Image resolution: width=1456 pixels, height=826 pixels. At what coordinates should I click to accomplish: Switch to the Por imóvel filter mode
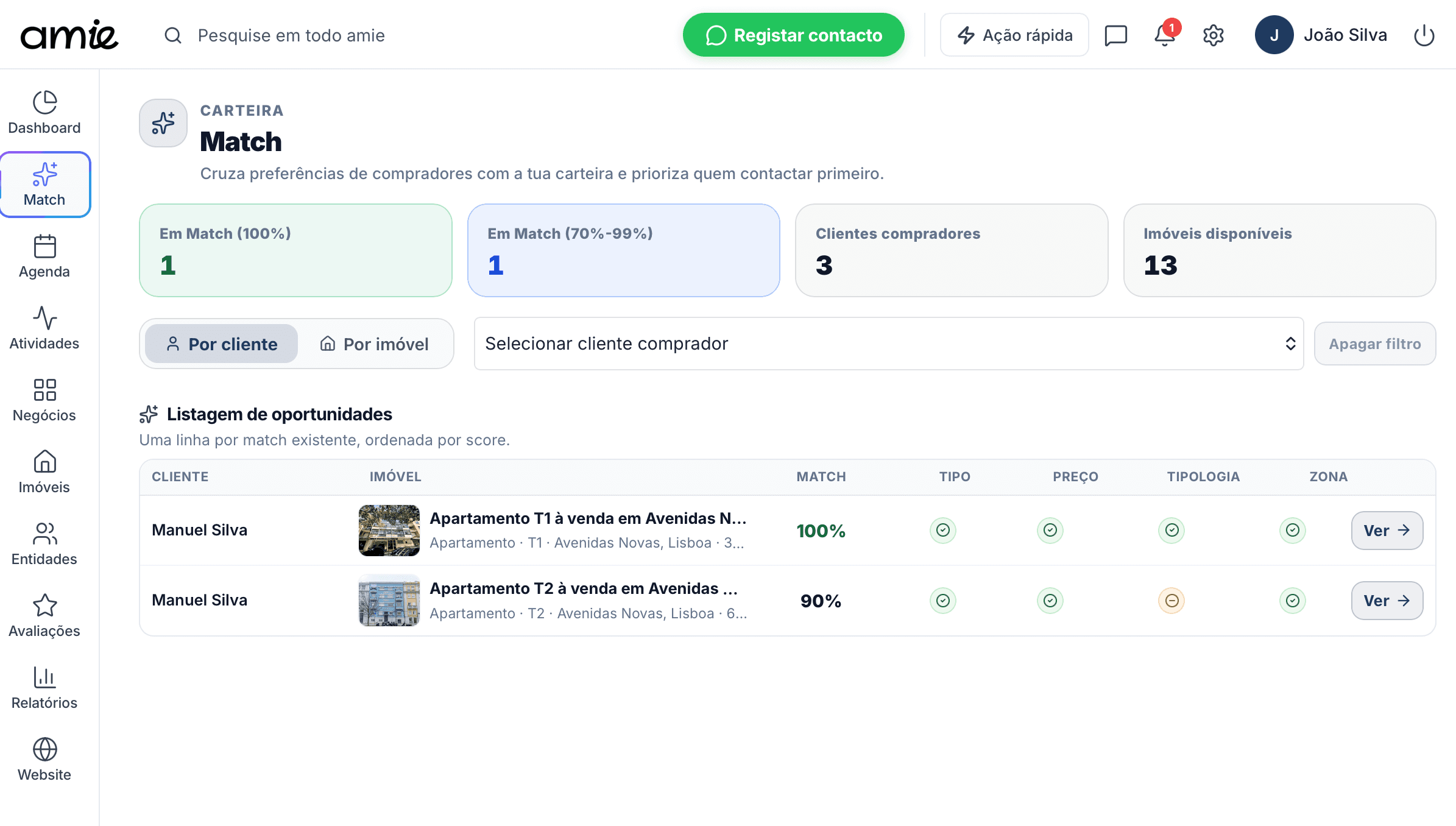coord(374,344)
